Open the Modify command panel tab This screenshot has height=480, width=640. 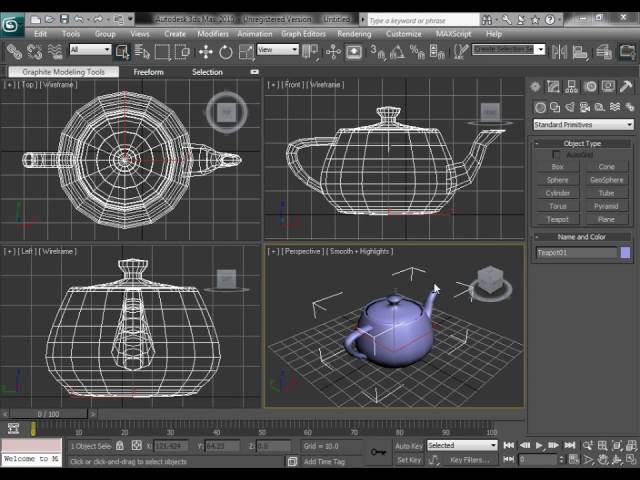pyautogui.click(x=553, y=87)
